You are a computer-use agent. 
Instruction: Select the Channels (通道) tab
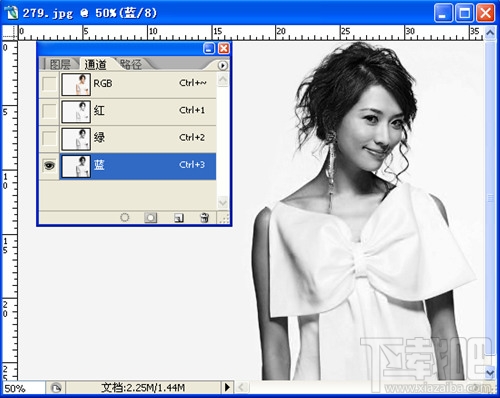point(95,64)
